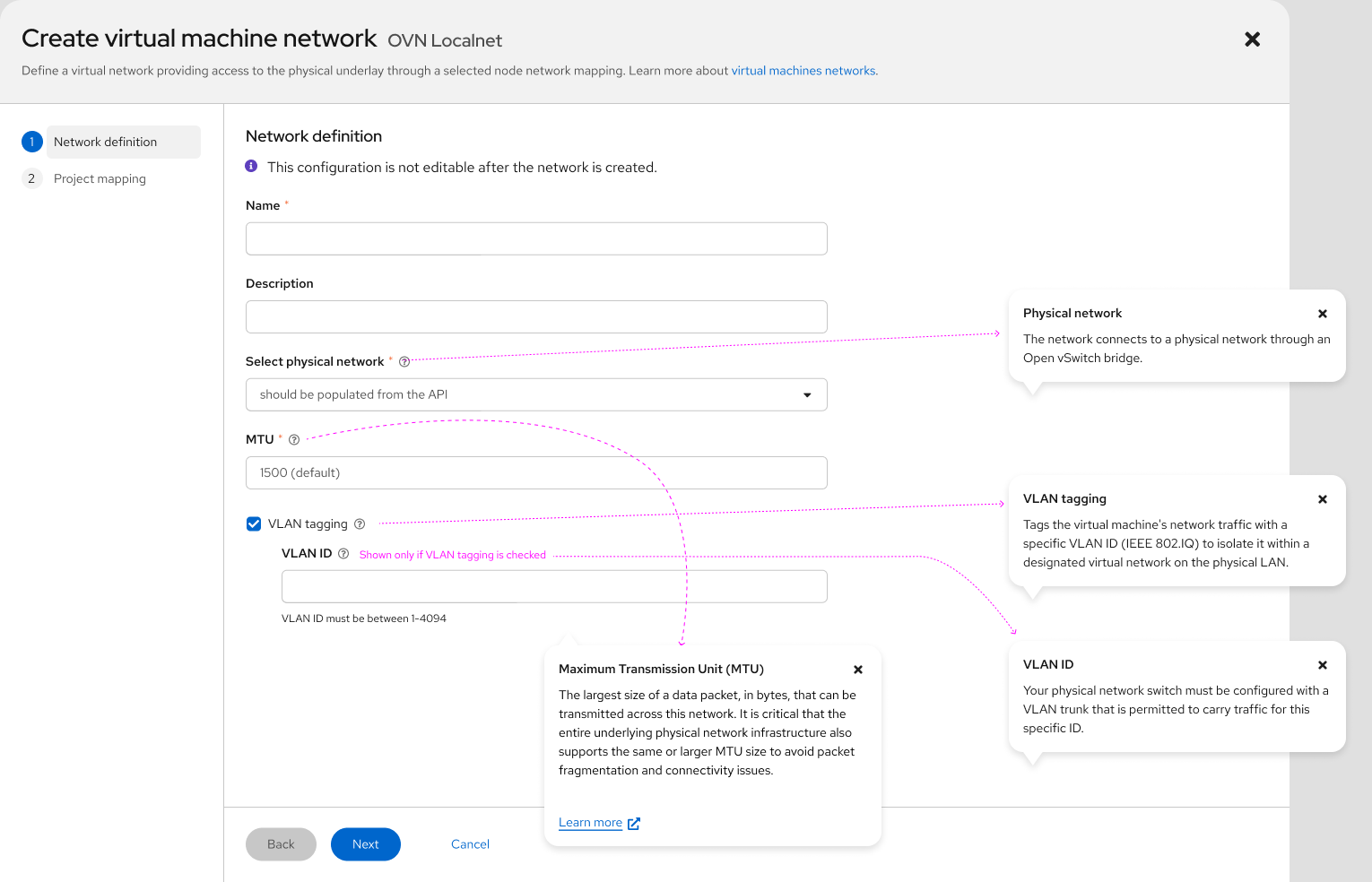Screen dimensions: 1372x882
Task: Click into the VLAN ID input field
Action: click(x=554, y=587)
